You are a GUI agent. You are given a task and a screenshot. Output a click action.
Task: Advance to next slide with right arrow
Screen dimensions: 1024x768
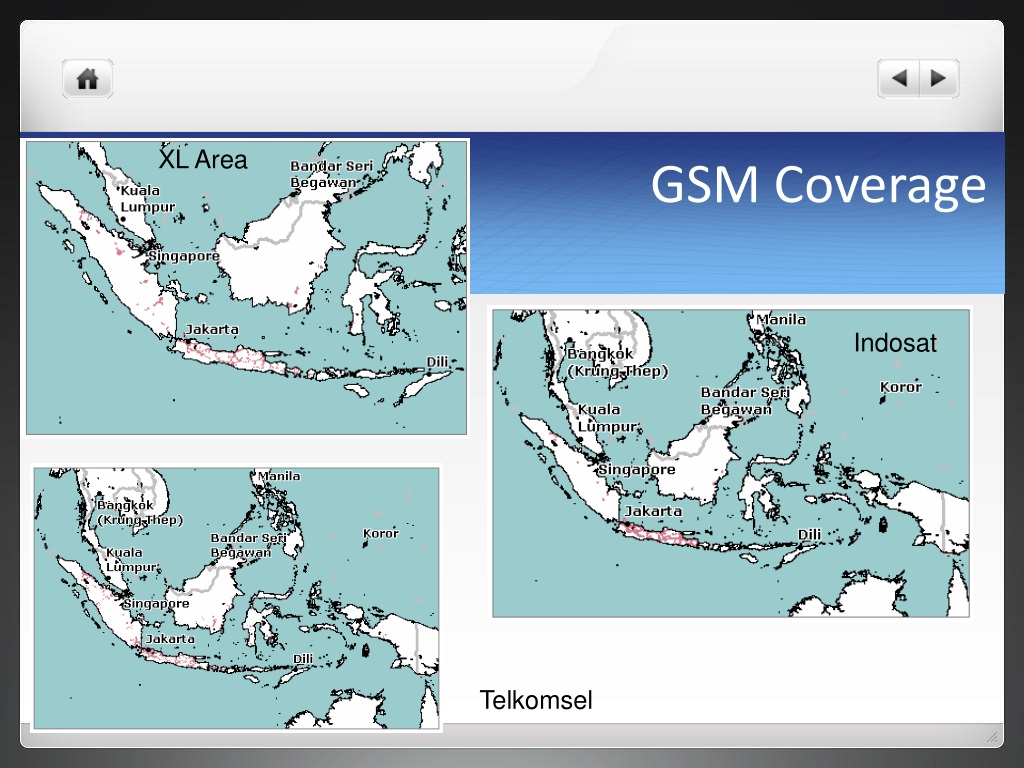tap(939, 78)
